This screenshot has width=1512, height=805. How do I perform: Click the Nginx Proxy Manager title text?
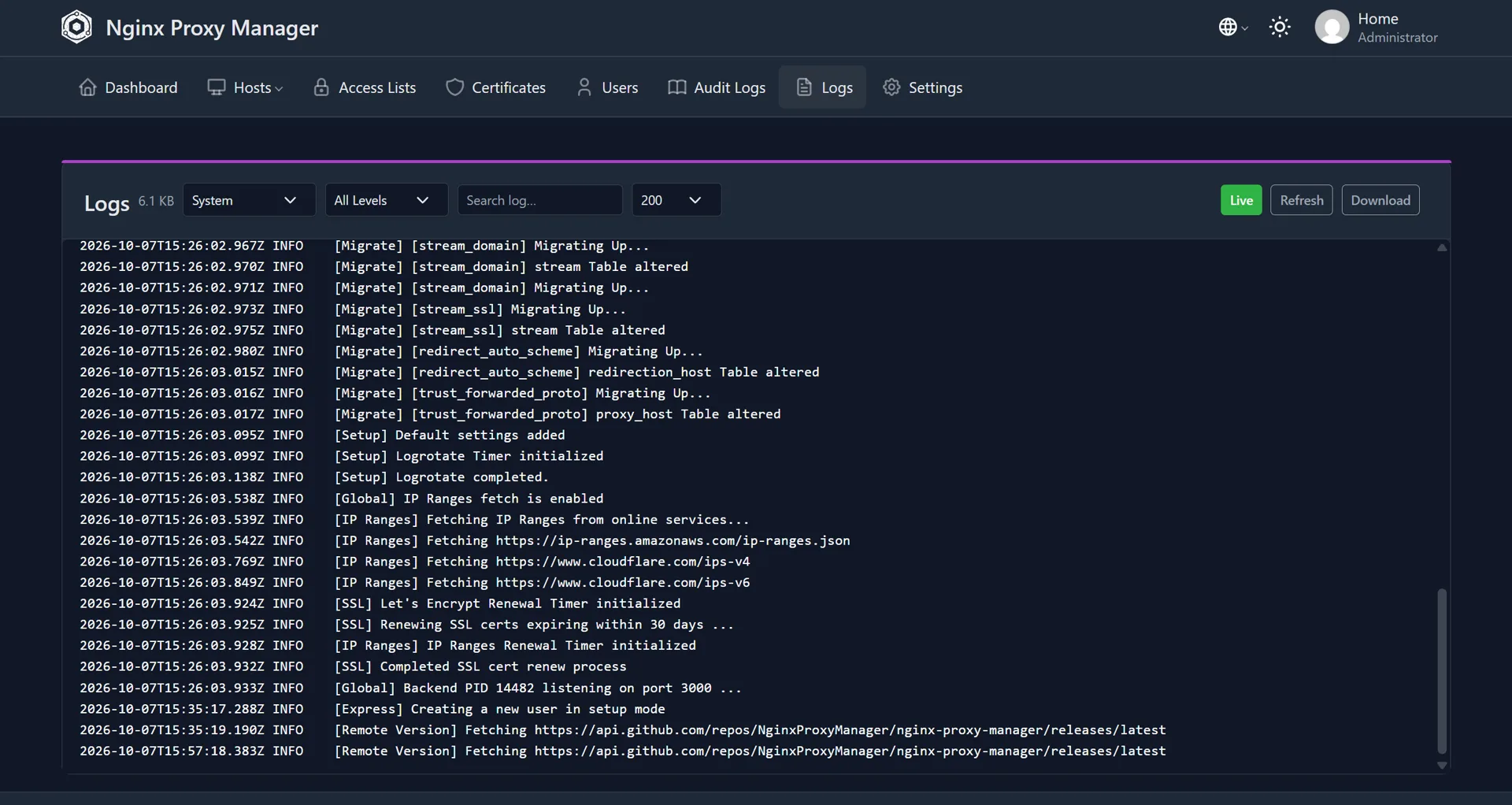(x=212, y=28)
